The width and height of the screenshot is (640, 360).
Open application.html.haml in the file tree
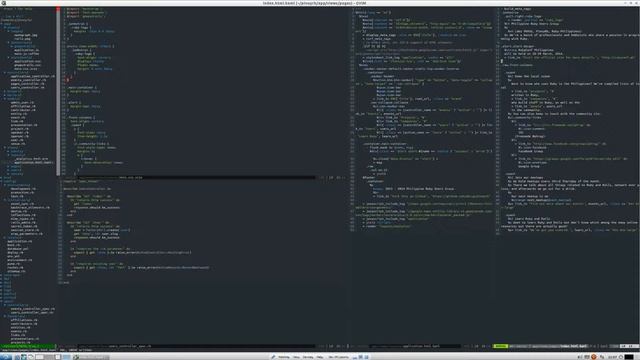click(33, 162)
